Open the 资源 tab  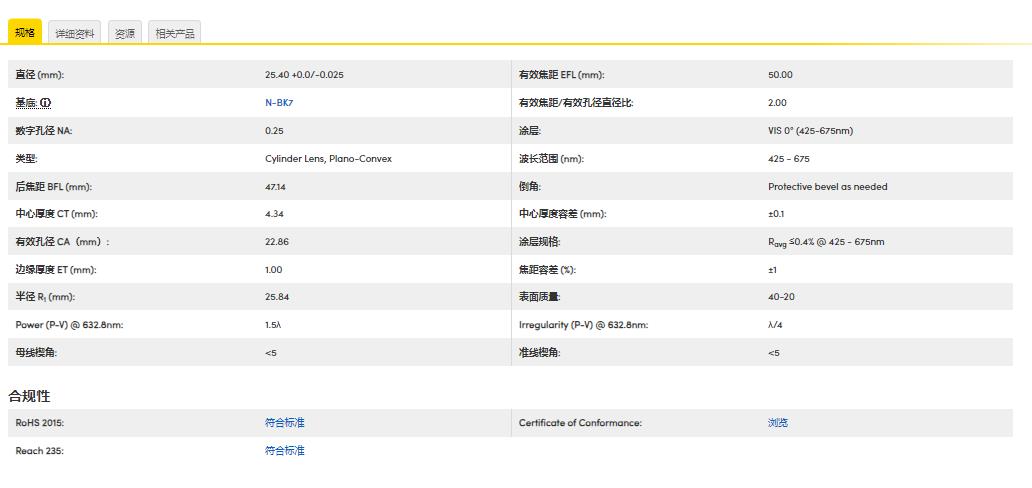click(125, 33)
